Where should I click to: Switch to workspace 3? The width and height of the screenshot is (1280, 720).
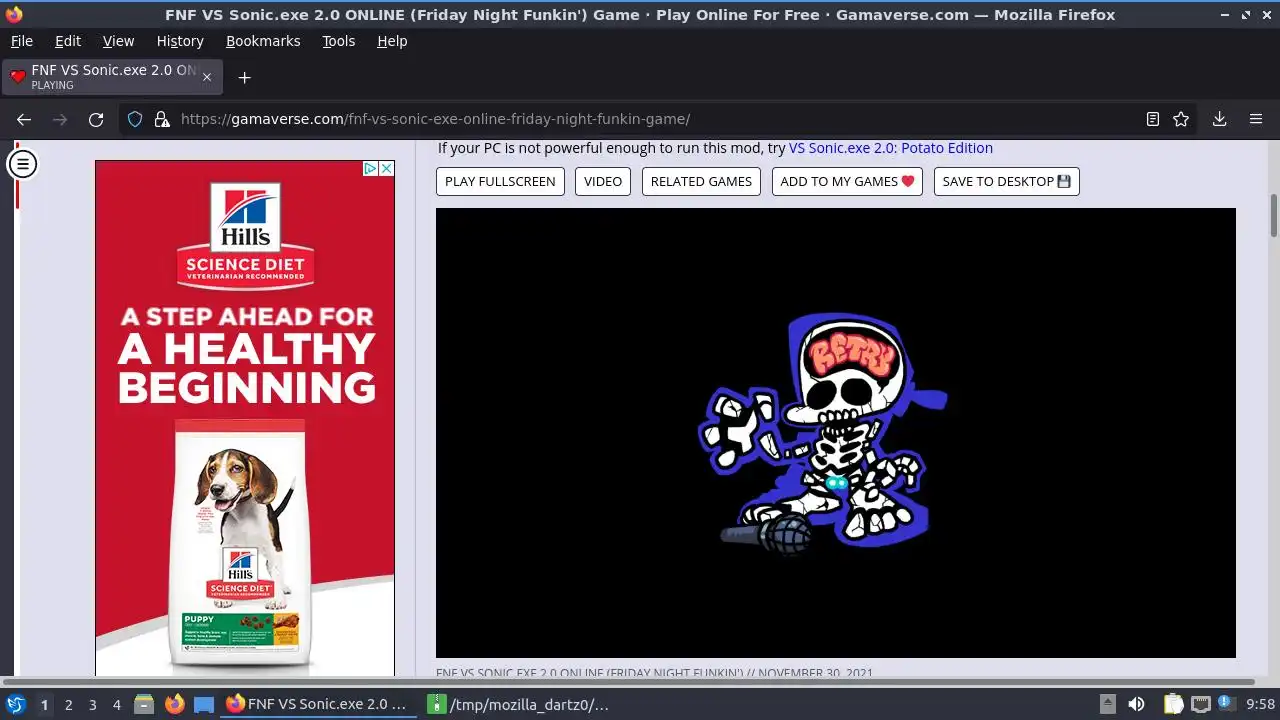[92, 705]
